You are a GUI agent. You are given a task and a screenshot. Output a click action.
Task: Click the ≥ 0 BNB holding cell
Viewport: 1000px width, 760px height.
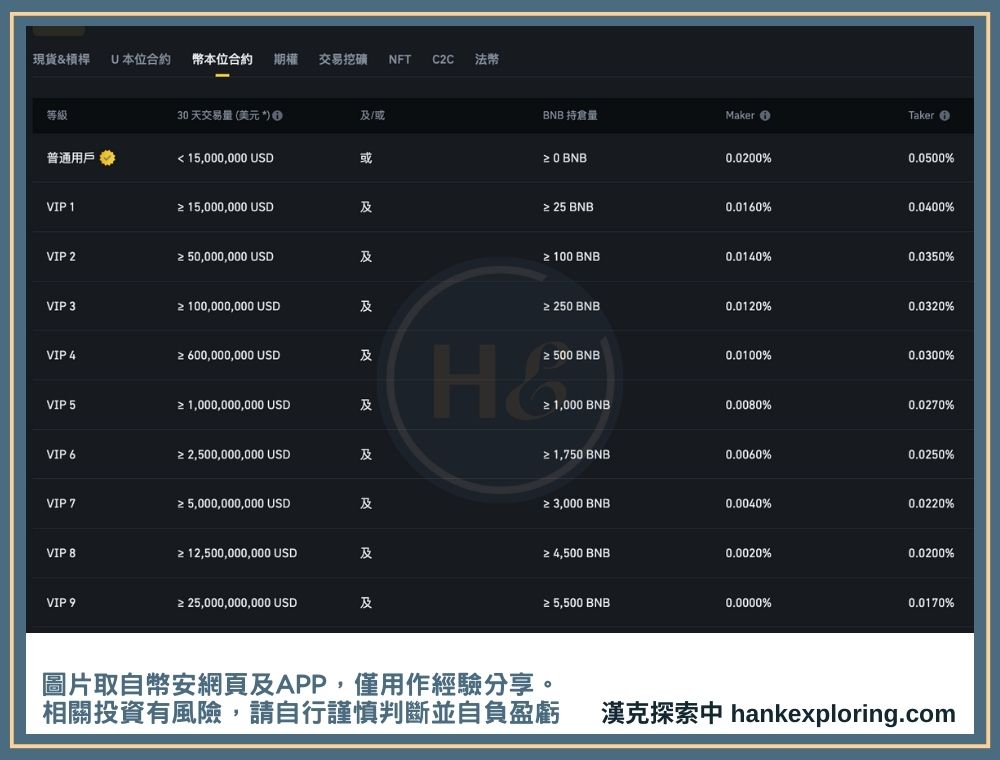coord(564,158)
